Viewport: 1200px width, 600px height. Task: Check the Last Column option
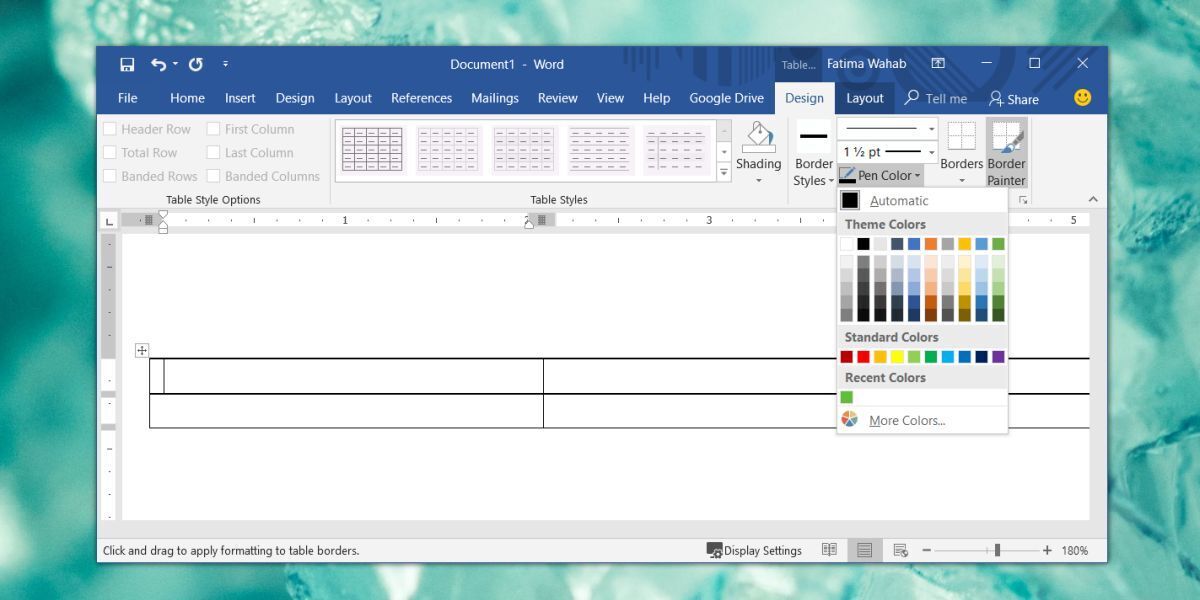[213, 153]
